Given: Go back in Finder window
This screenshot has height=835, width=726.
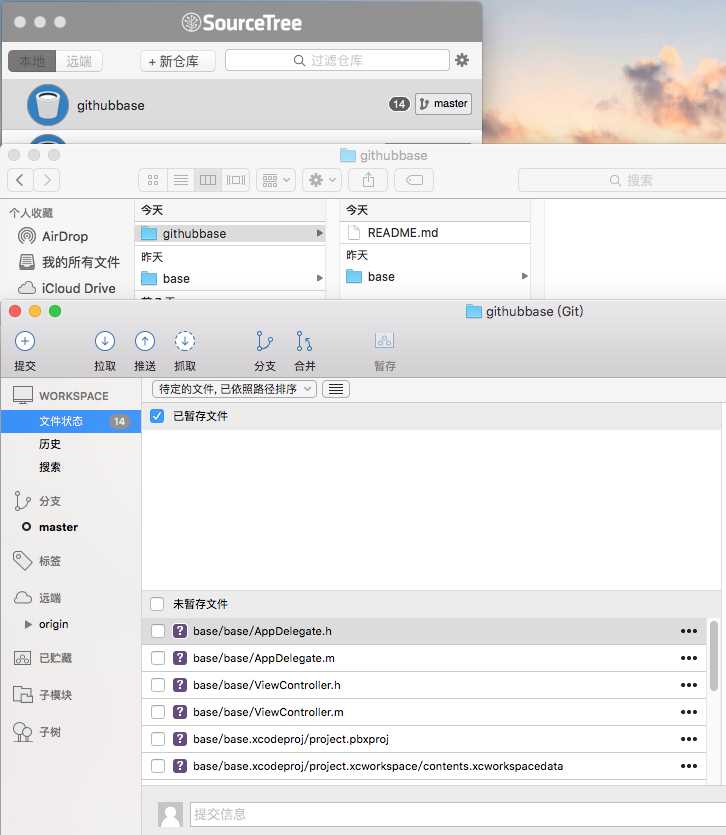Looking at the screenshot, I should pos(20,180).
